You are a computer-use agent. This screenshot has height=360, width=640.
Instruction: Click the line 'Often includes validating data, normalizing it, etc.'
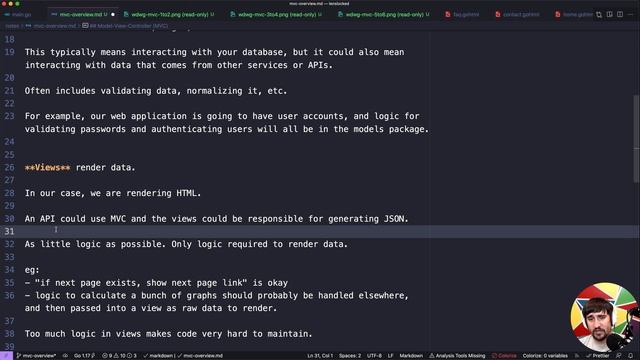coord(156,91)
